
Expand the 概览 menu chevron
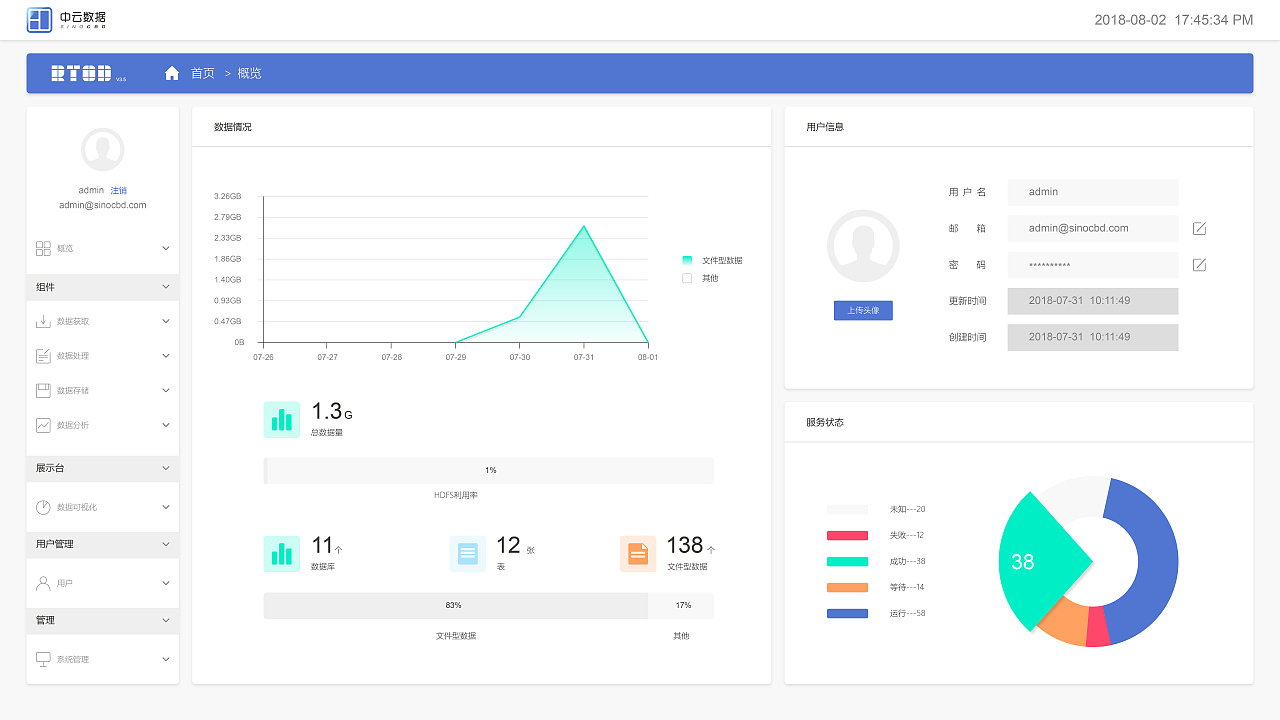click(166, 248)
